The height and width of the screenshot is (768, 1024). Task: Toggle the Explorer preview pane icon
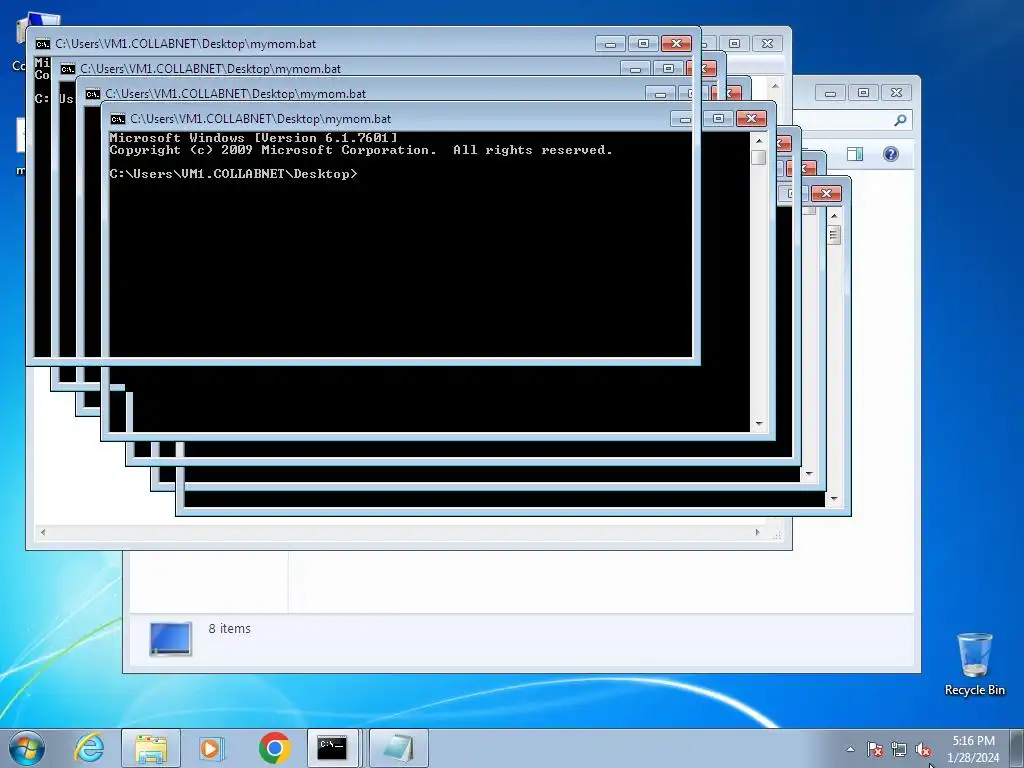(855, 154)
